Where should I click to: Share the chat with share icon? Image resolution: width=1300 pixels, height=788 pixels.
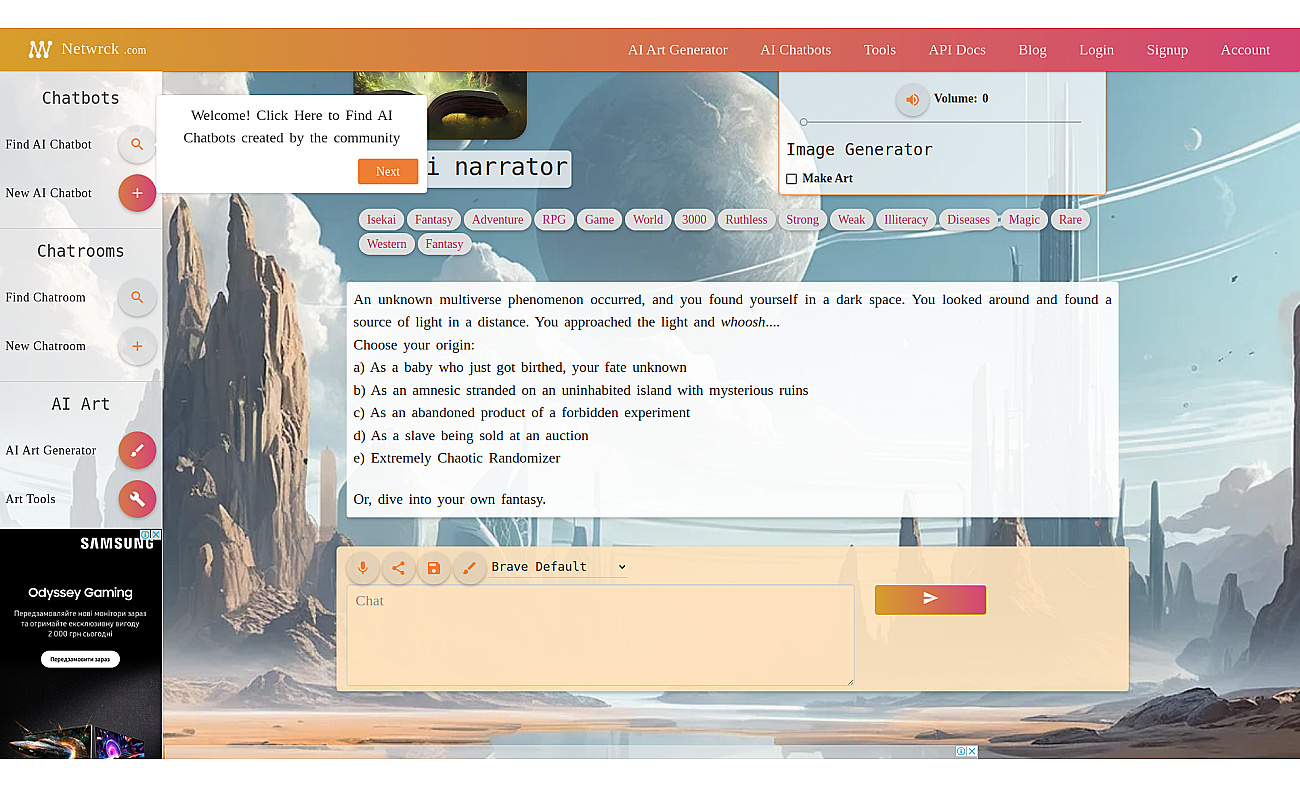[x=398, y=568]
